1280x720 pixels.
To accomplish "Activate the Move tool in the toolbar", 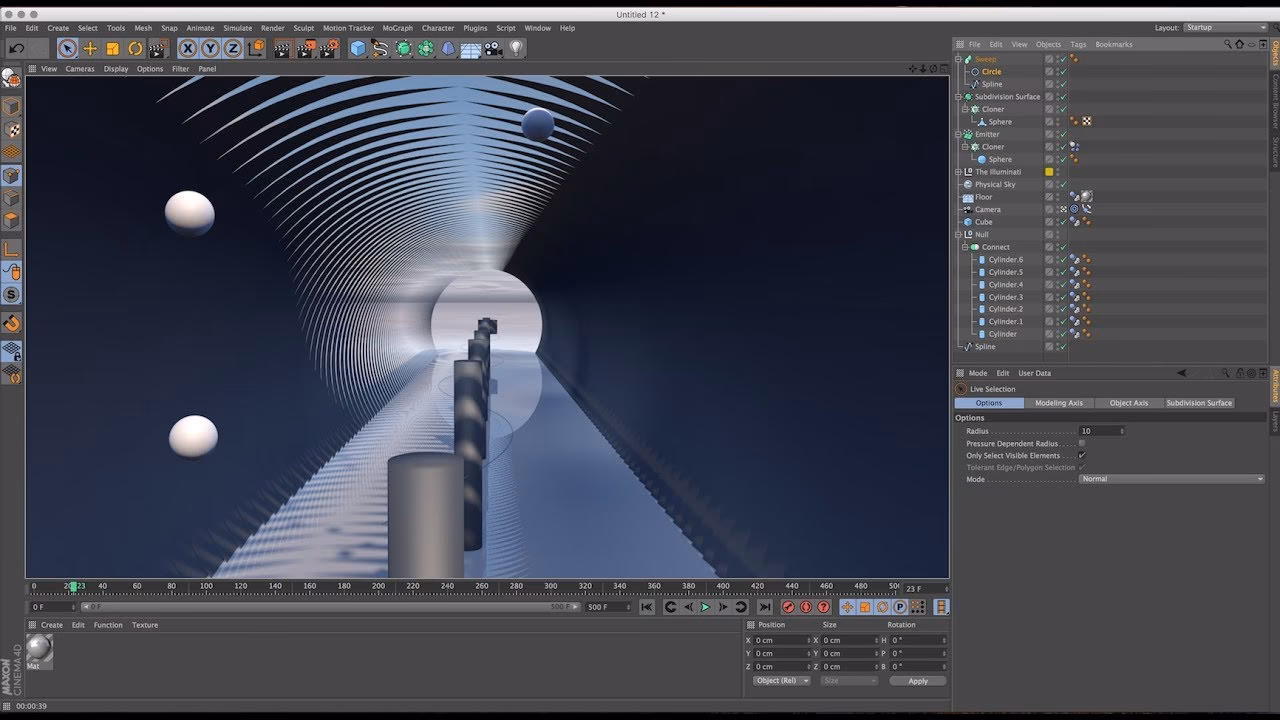I will (90, 48).
